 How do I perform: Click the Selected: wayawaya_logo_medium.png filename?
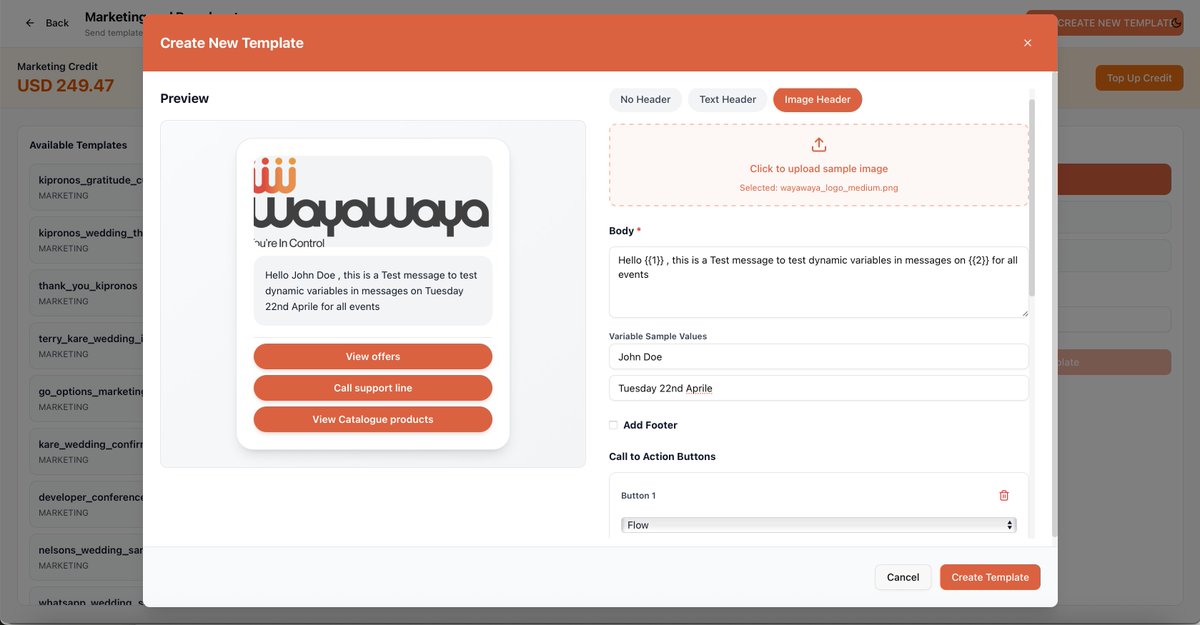[819, 187]
